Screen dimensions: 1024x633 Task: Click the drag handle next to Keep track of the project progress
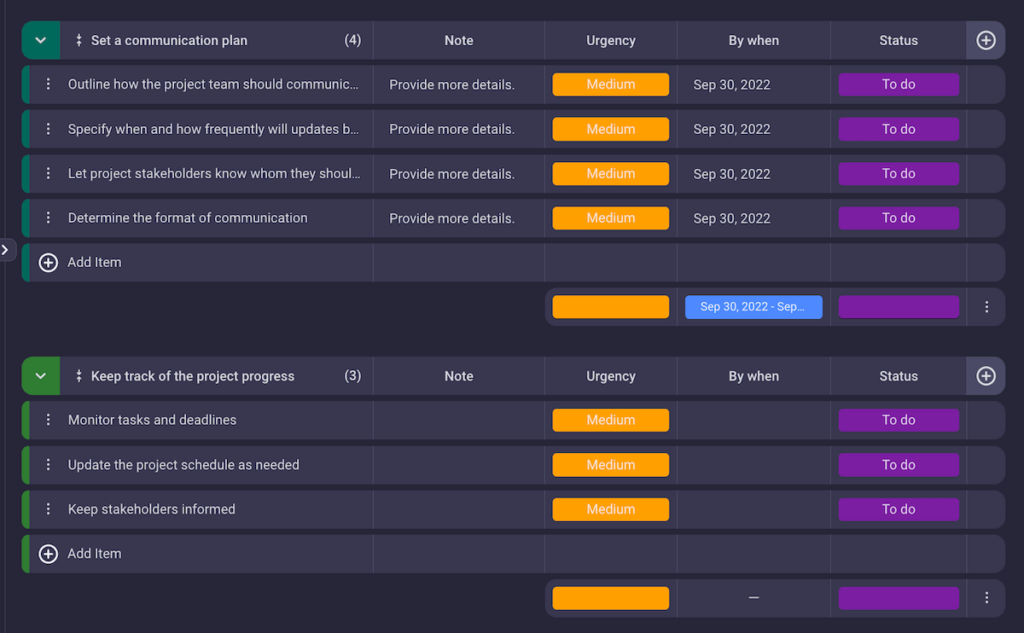click(78, 375)
